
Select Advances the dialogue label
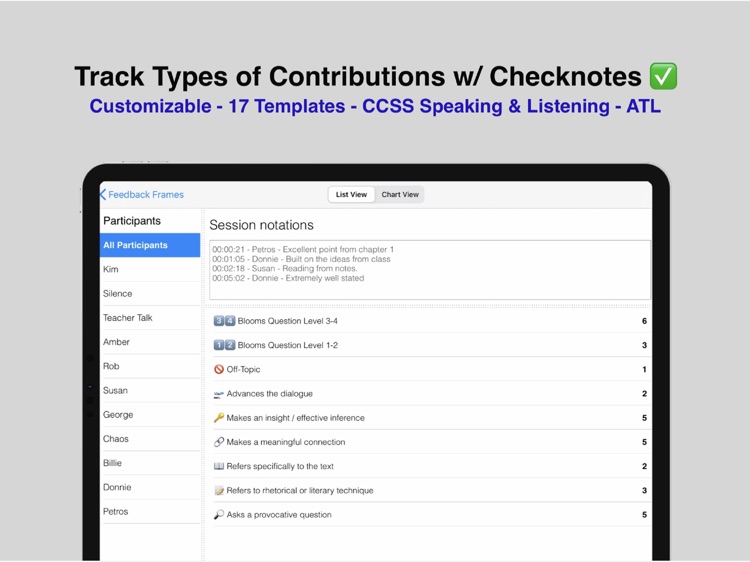tap(270, 394)
